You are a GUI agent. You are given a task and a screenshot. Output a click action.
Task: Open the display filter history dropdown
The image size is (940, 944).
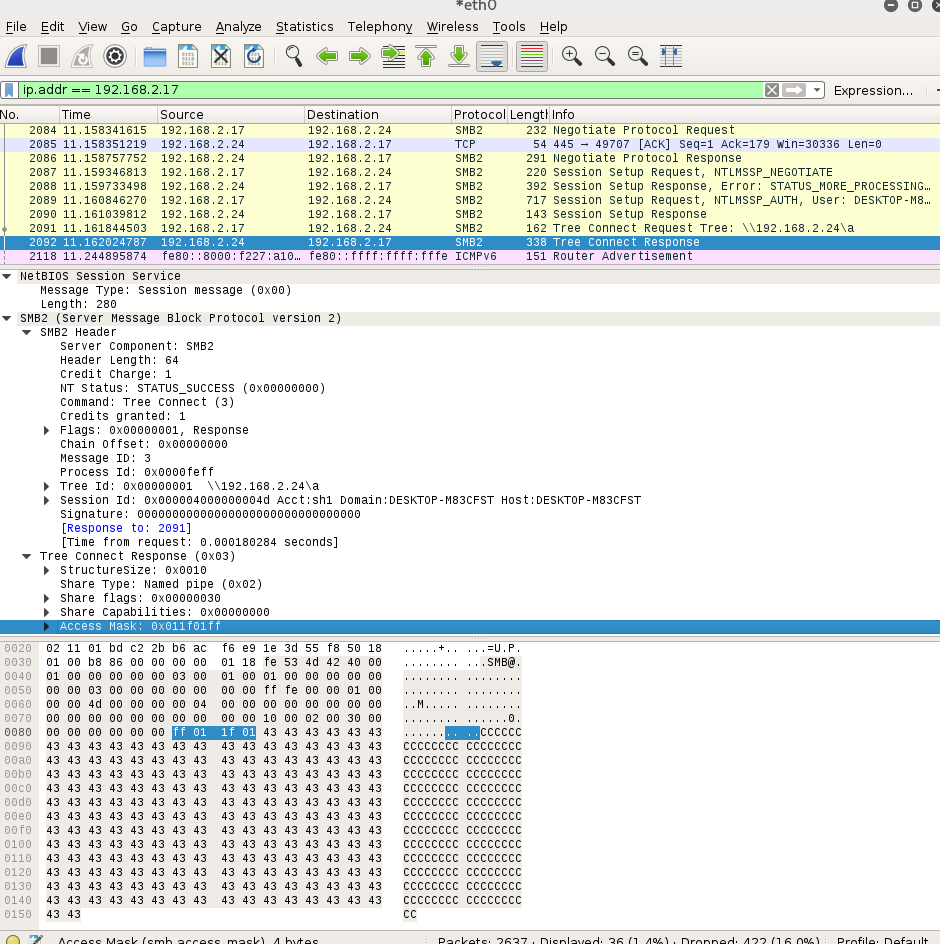click(x=818, y=90)
